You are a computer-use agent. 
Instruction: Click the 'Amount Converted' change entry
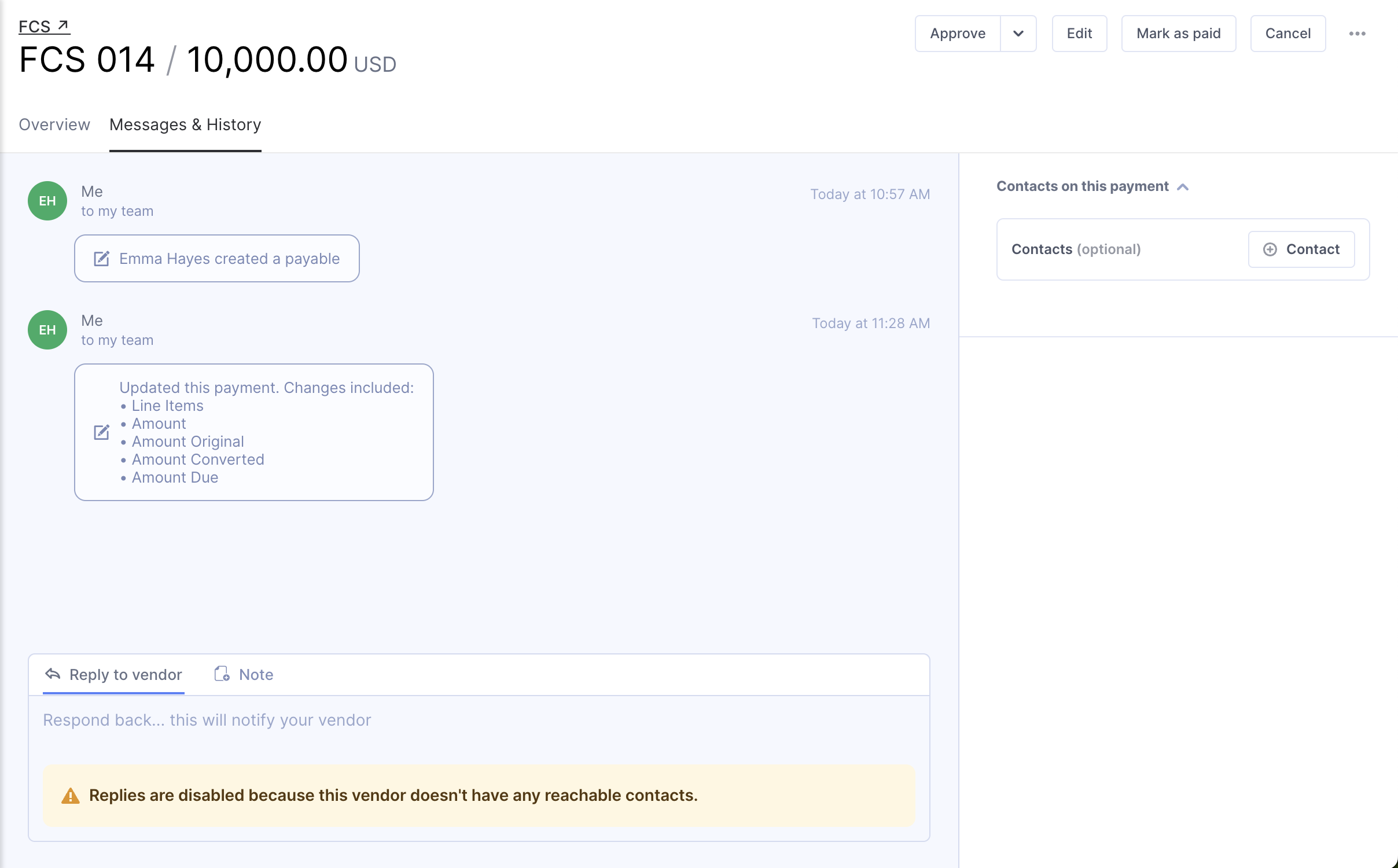[x=198, y=459]
